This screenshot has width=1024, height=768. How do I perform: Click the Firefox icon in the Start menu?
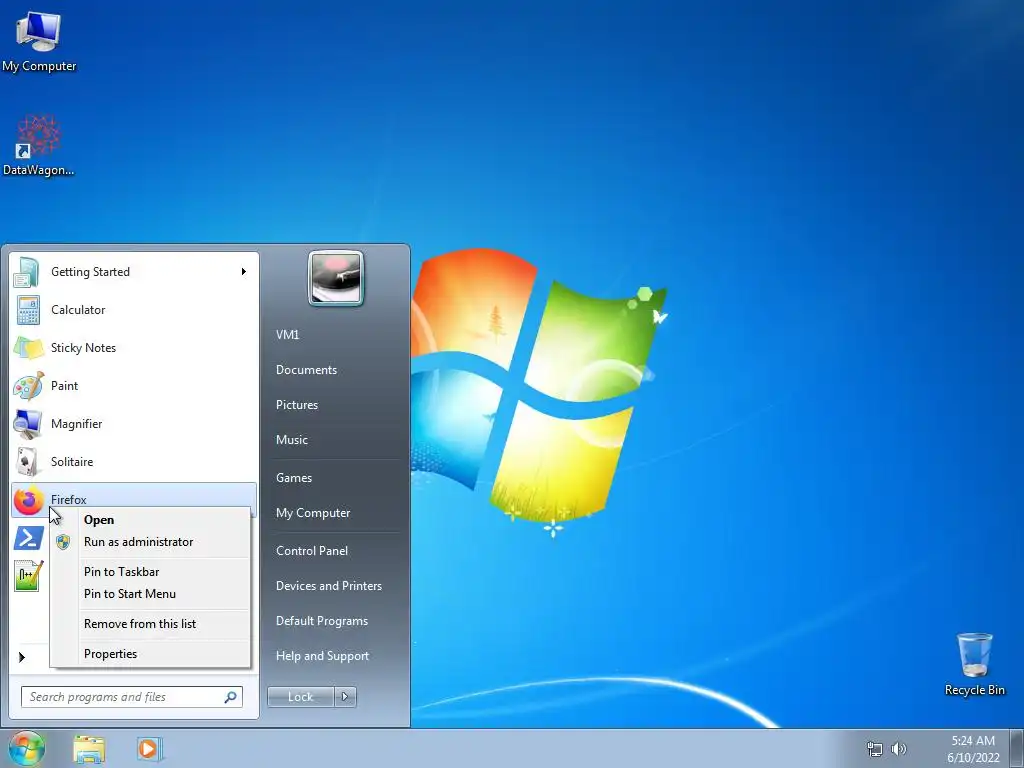click(x=28, y=501)
